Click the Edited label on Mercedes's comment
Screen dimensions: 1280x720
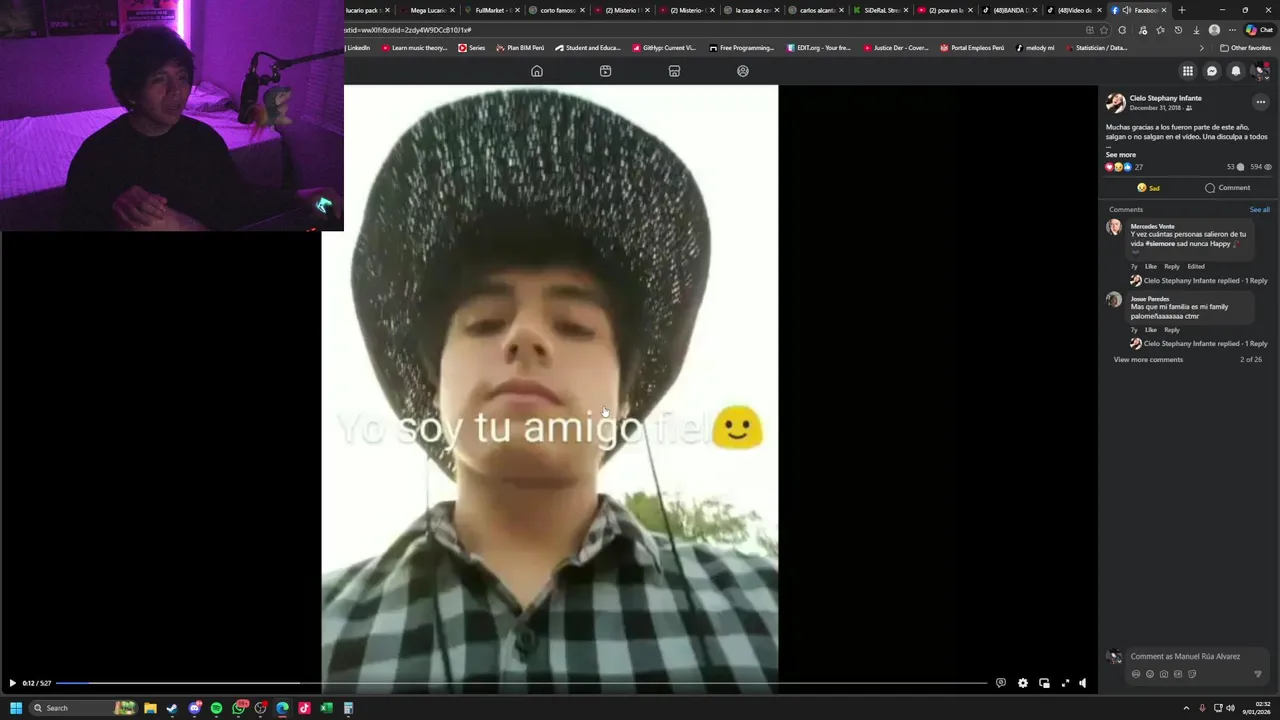pyautogui.click(x=1196, y=267)
